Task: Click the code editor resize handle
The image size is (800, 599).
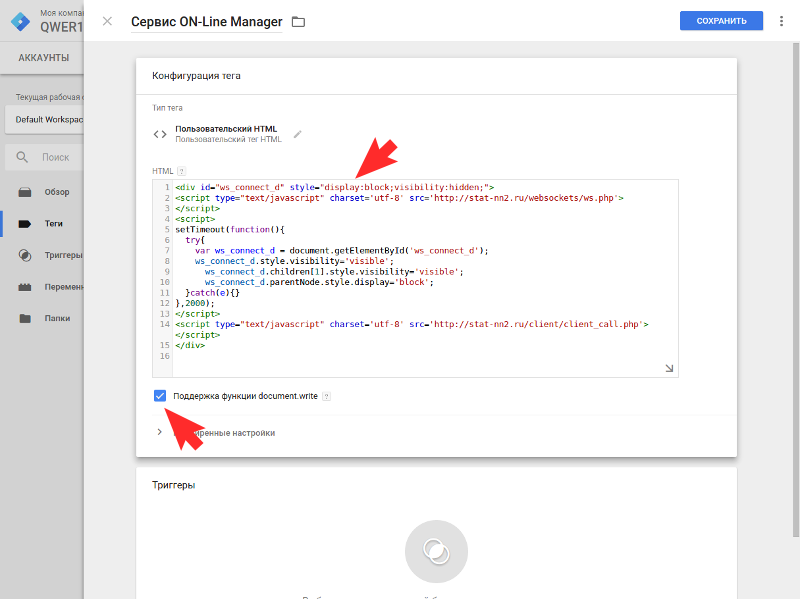Action: (669, 368)
